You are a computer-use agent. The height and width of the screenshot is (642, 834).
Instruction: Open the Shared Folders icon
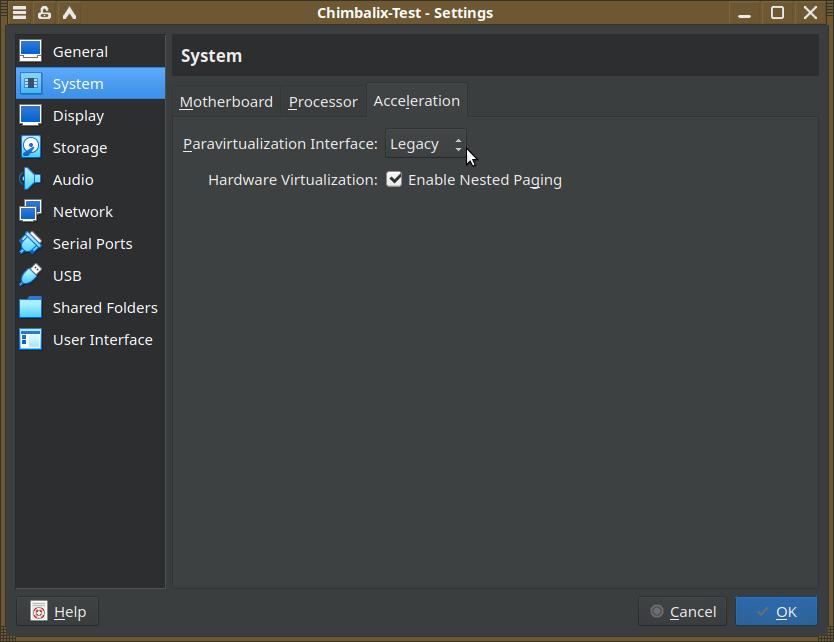pos(31,307)
